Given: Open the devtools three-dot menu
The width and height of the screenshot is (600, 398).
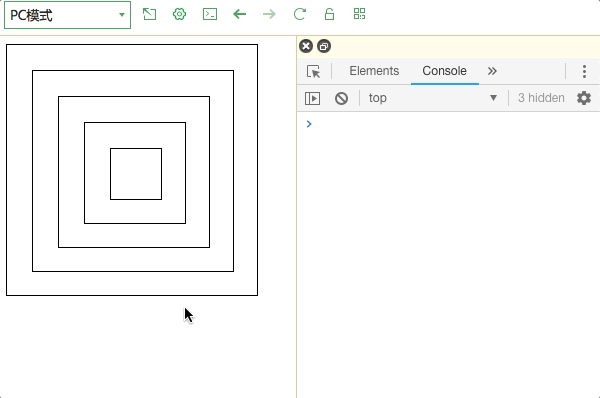Looking at the screenshot, I should (584, 71).
